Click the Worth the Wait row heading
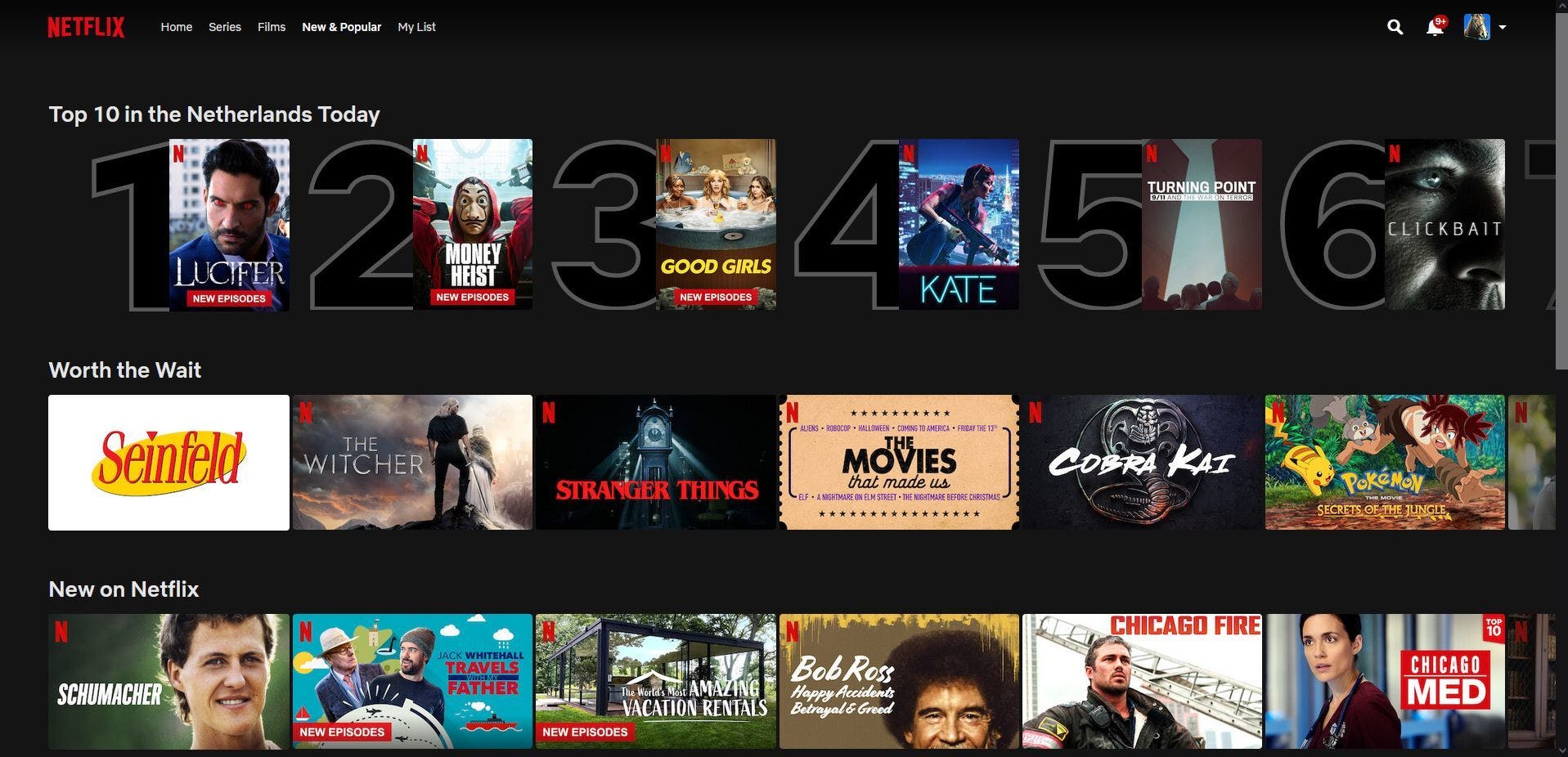The width and height of the screenshot is (1568, 757). click(125, 370)
